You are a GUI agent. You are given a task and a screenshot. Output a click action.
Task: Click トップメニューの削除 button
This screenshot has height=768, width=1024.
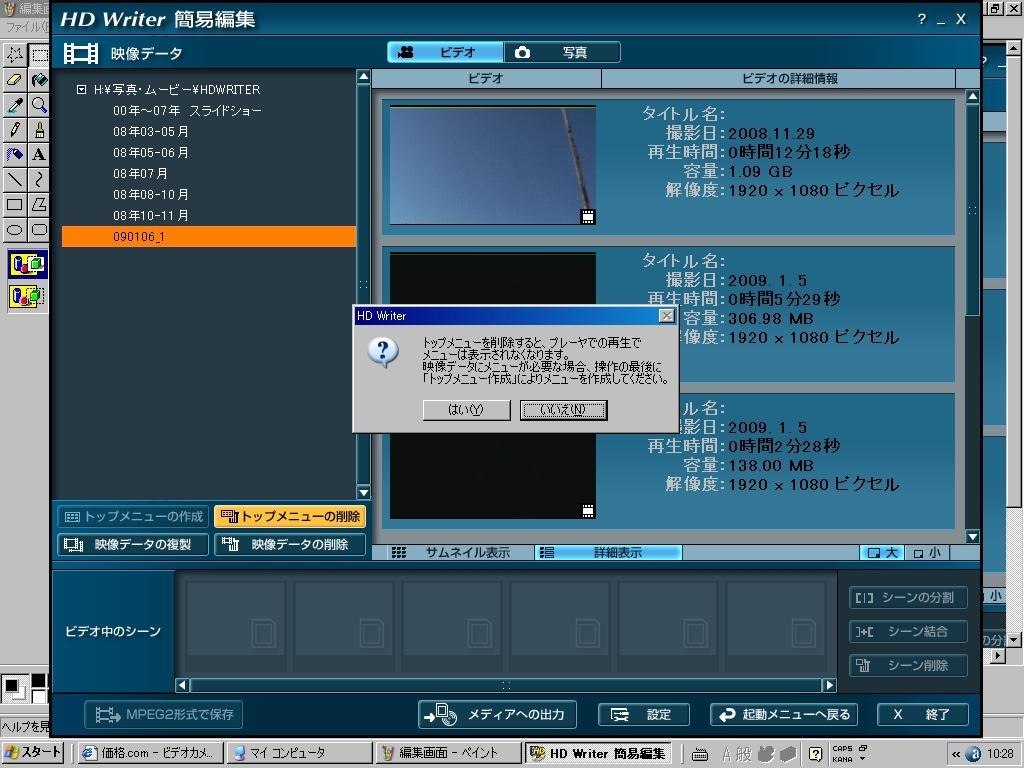pos(290,517)
